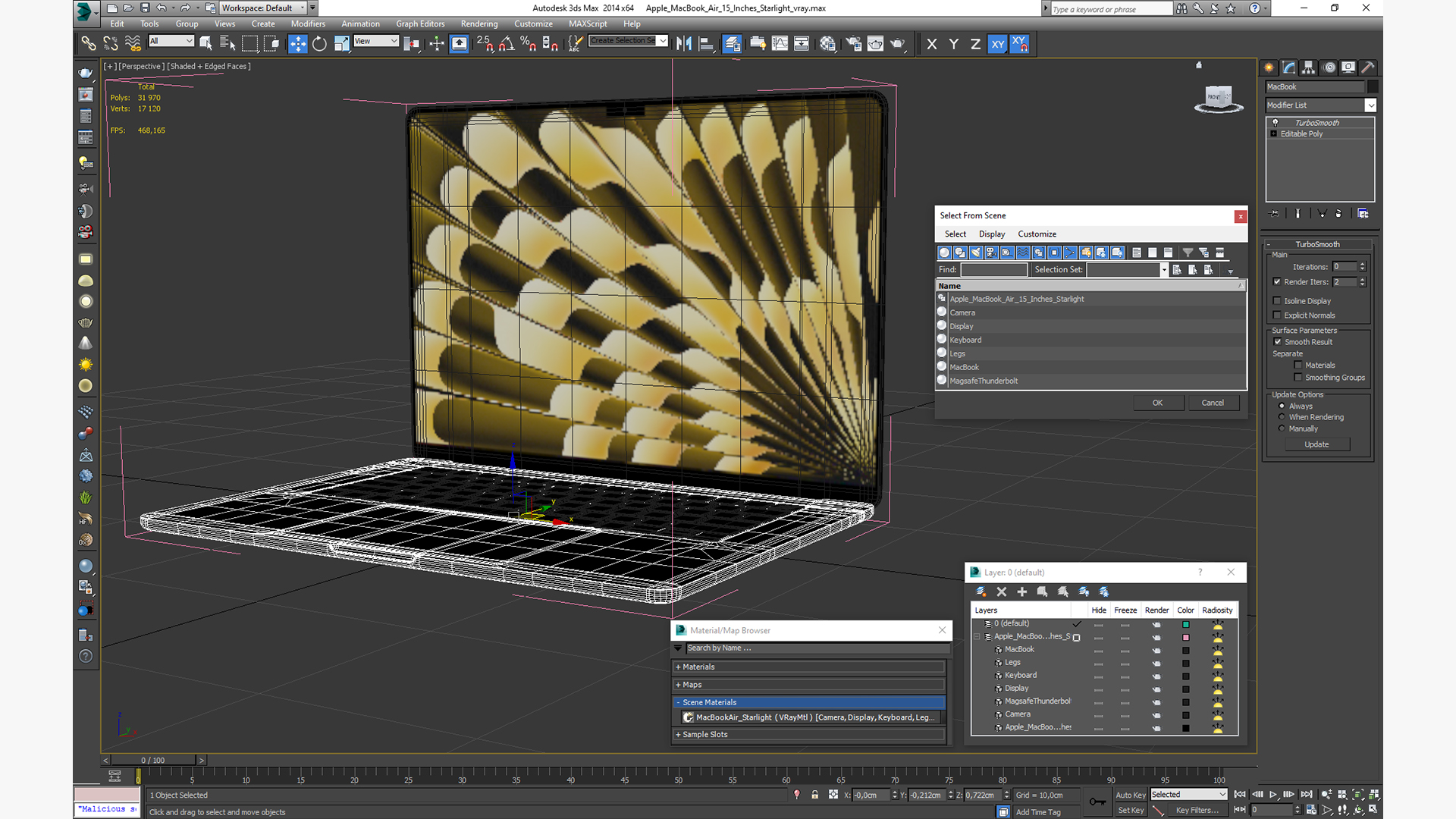Click the Bind to Space Warp tool
Image resolution: width=1456 pixels, height=819 pixels.
pos(133,44)
